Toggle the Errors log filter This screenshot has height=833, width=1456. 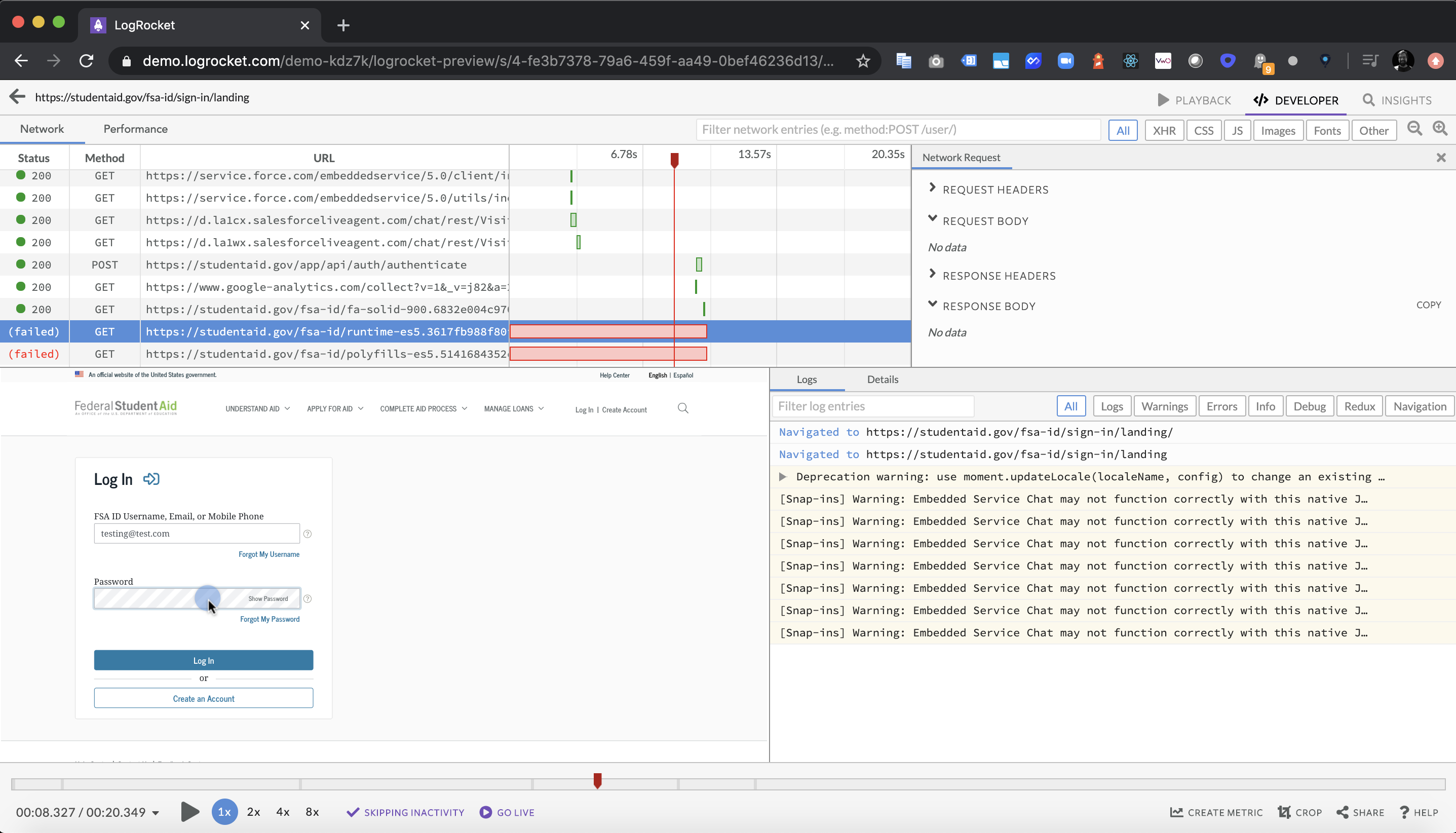[x=1221, y=406]
